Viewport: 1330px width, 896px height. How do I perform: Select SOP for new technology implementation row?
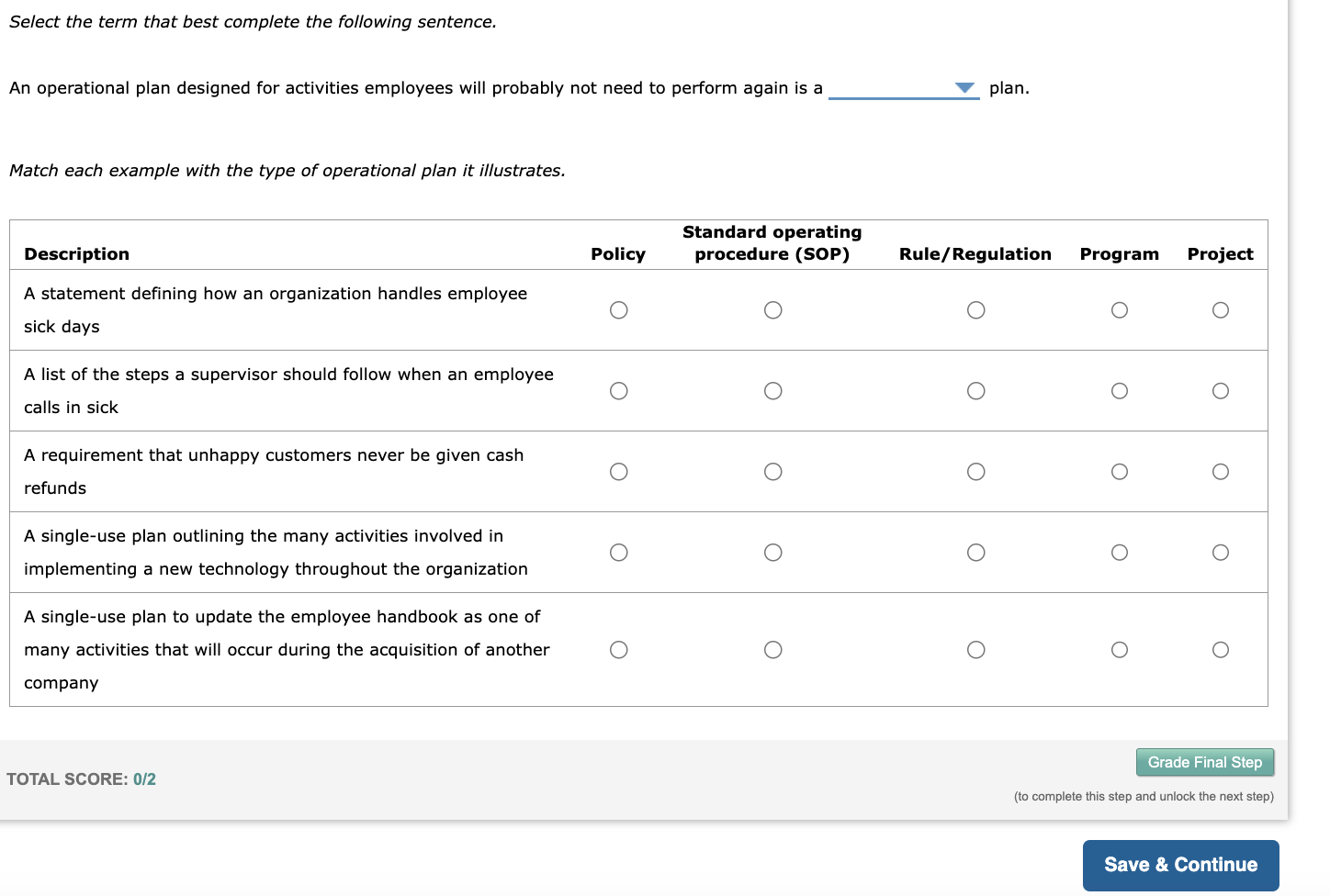773,553
